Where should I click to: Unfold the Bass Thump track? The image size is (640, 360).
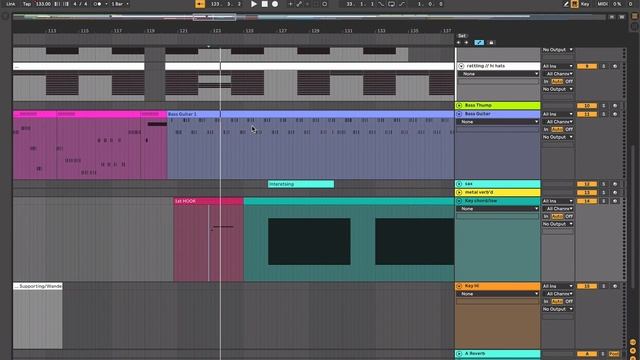pyautogui.click(x=460, y=106)
